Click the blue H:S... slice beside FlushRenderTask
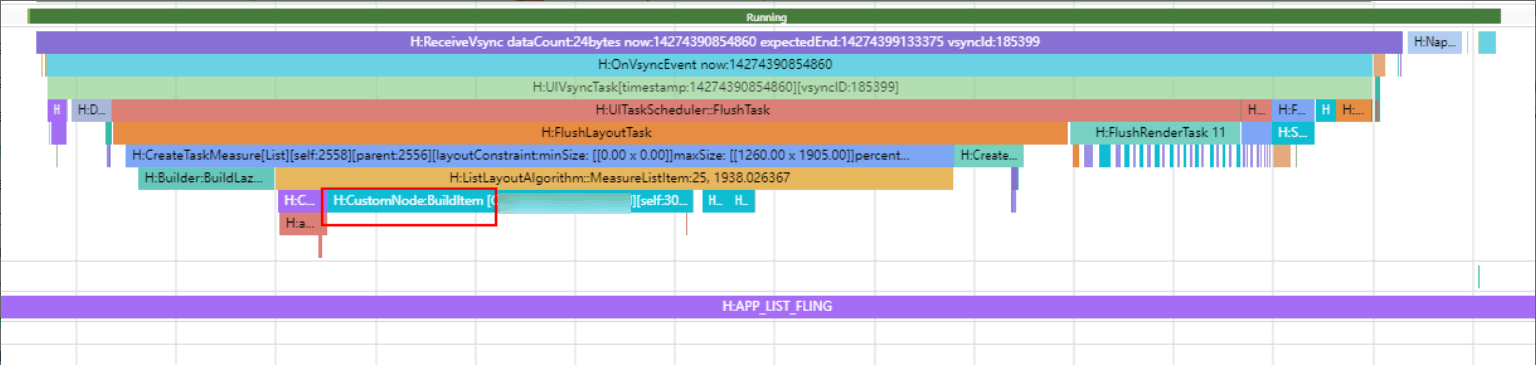The width and height of the screenshot is (1536, 365). 1293,132
